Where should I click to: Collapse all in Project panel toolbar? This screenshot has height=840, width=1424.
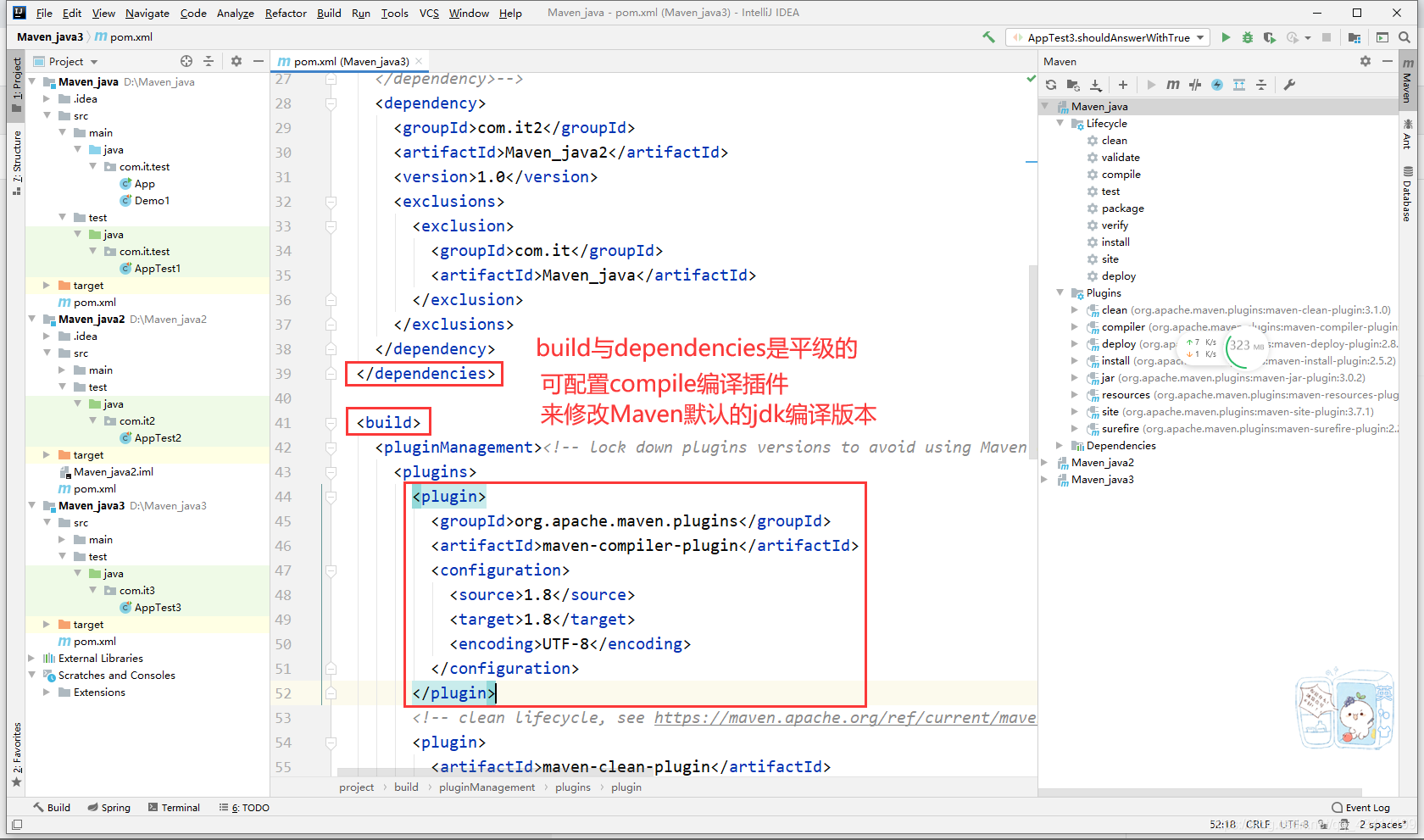[209, 61]
